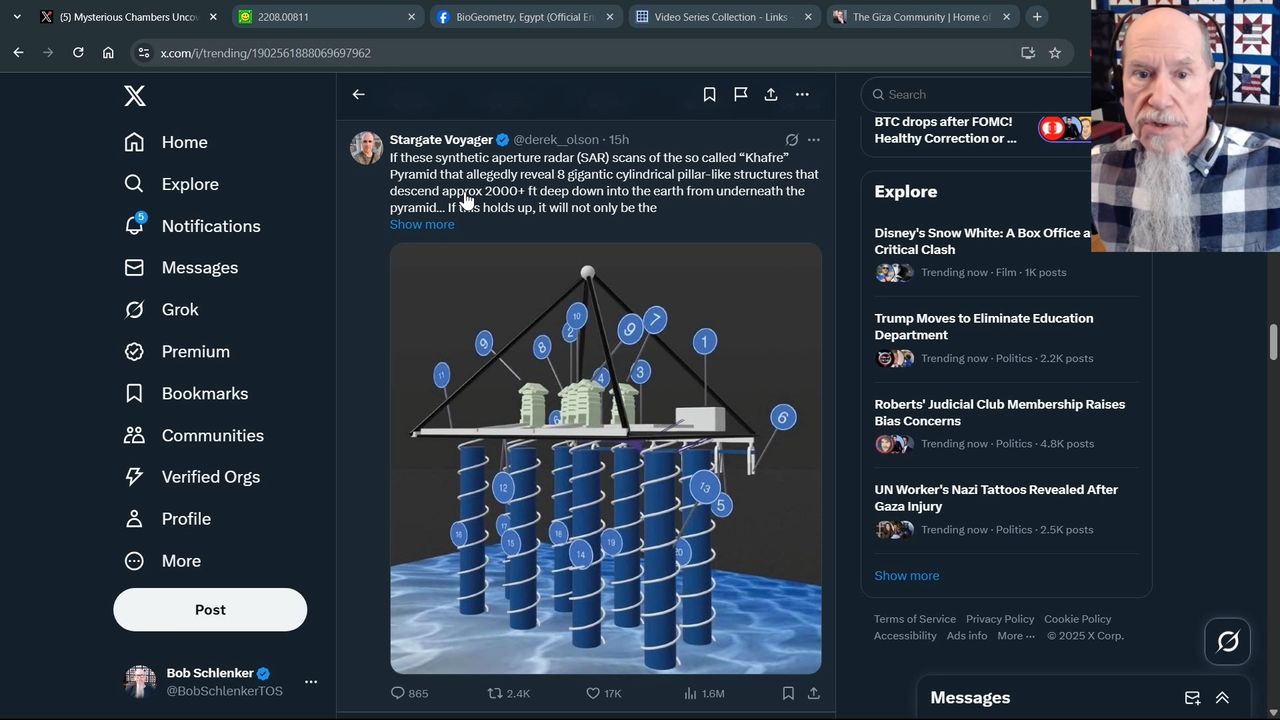Open account menu next to Bob Schlenker
Viewport: 1280px width, 720px height.
click(311, 682)
